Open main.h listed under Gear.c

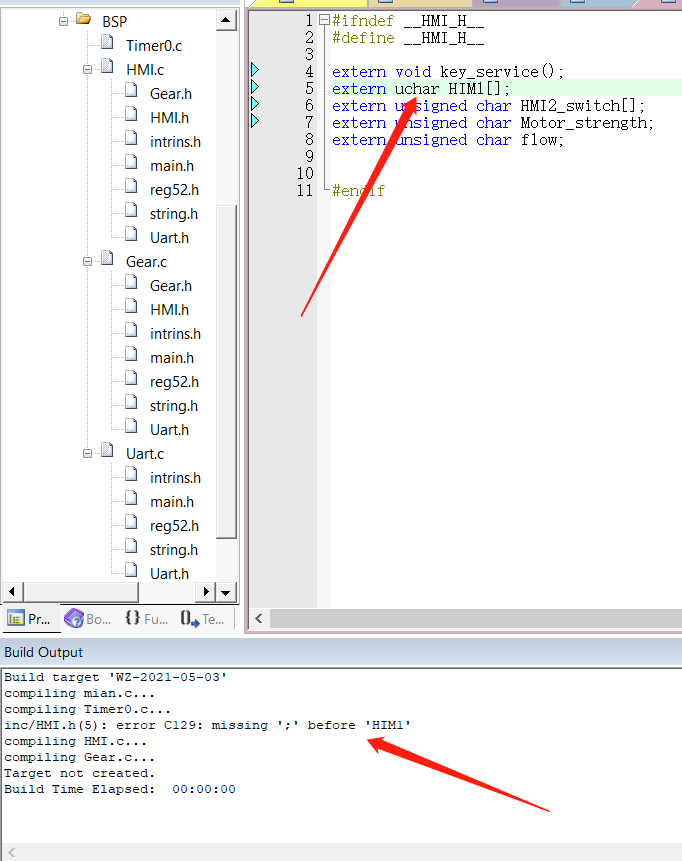pos(172,358)
